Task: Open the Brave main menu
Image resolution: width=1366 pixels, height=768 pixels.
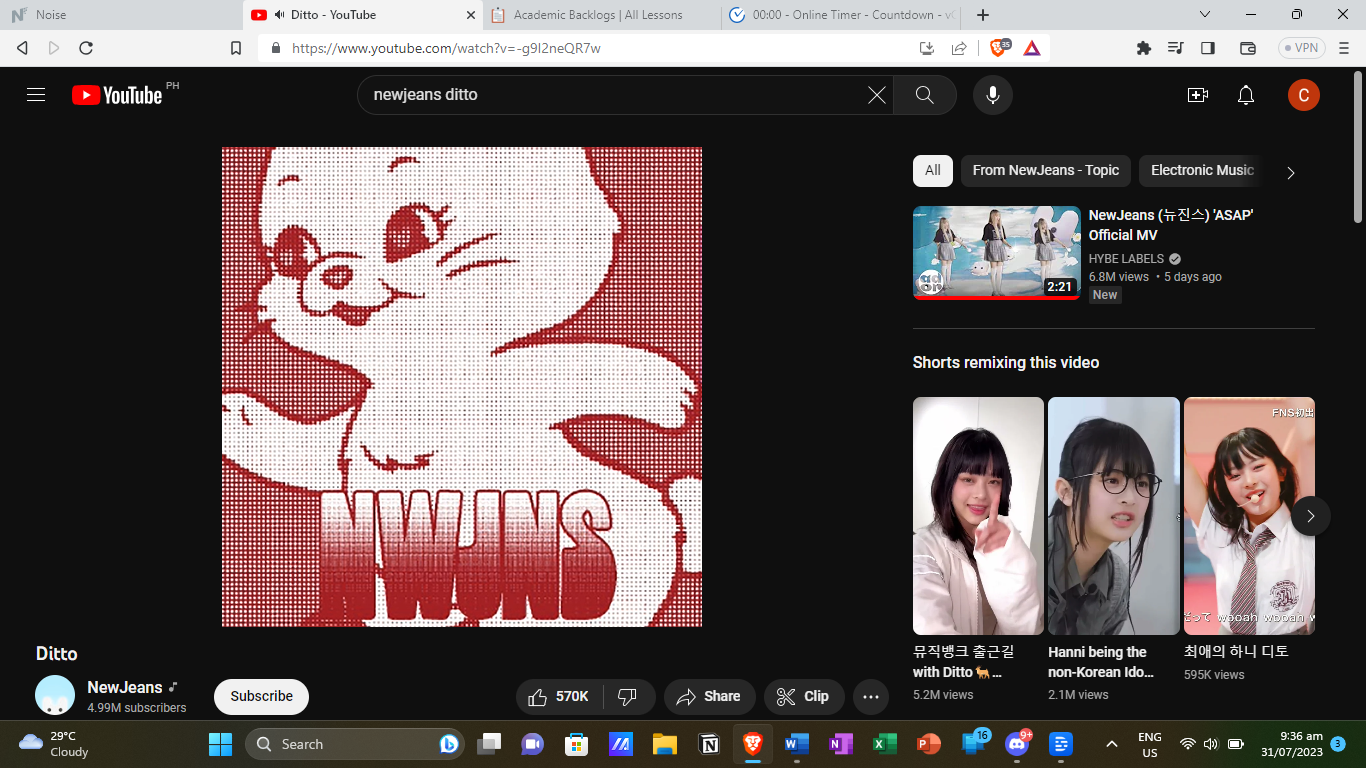Action: pyautogui.click(x=1343, y=48)
